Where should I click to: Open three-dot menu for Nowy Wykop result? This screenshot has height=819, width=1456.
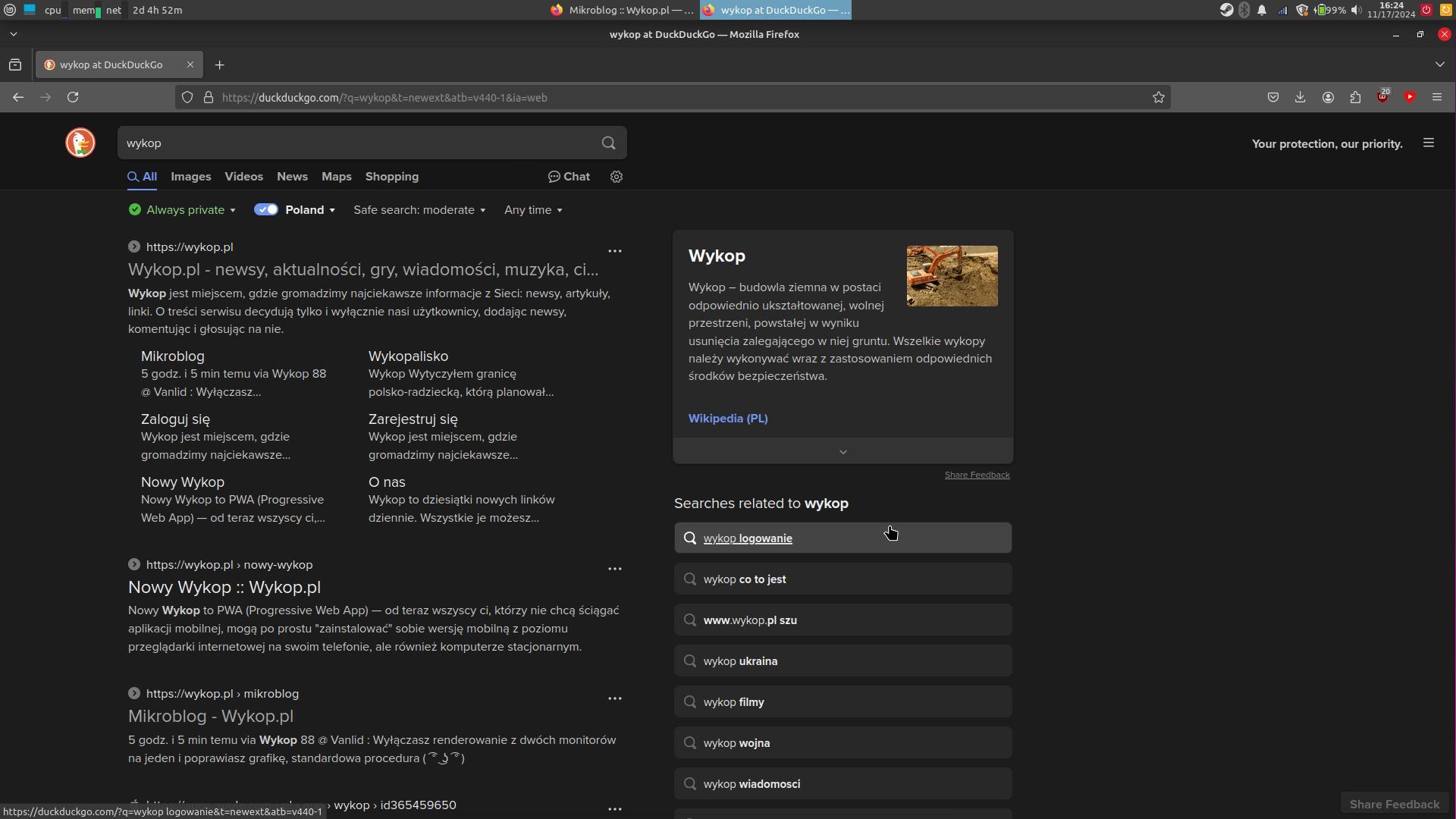click(614, 569)
